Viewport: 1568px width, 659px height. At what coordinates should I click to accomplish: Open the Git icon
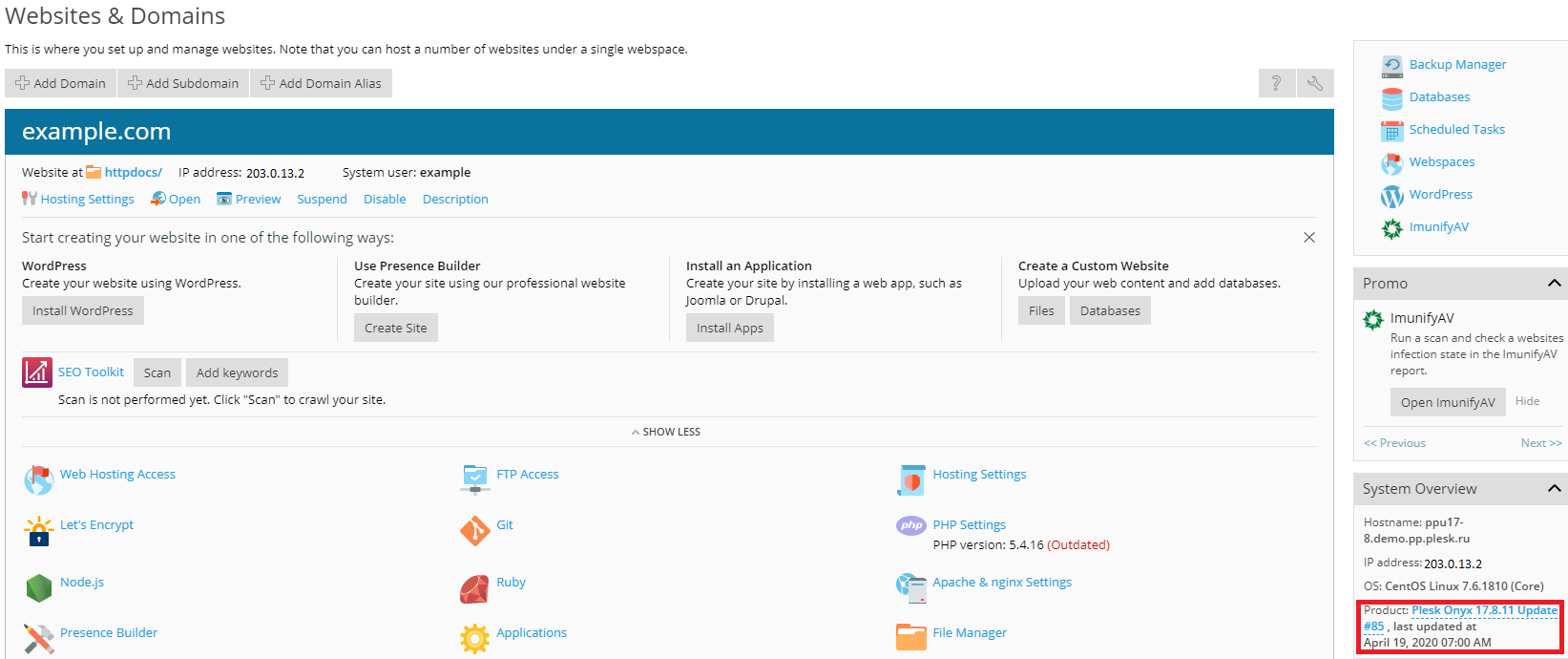click(474, 530)
